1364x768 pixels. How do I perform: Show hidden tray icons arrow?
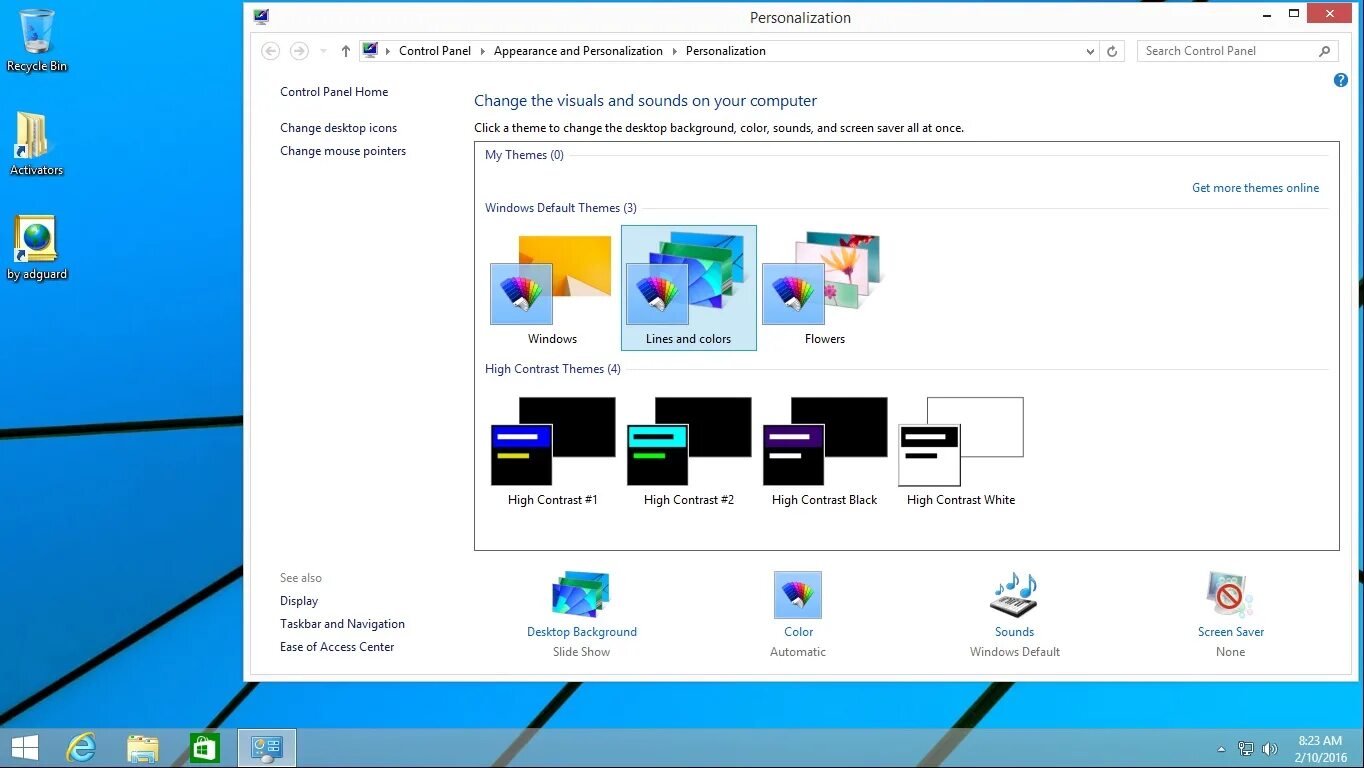click(1221, 749)
